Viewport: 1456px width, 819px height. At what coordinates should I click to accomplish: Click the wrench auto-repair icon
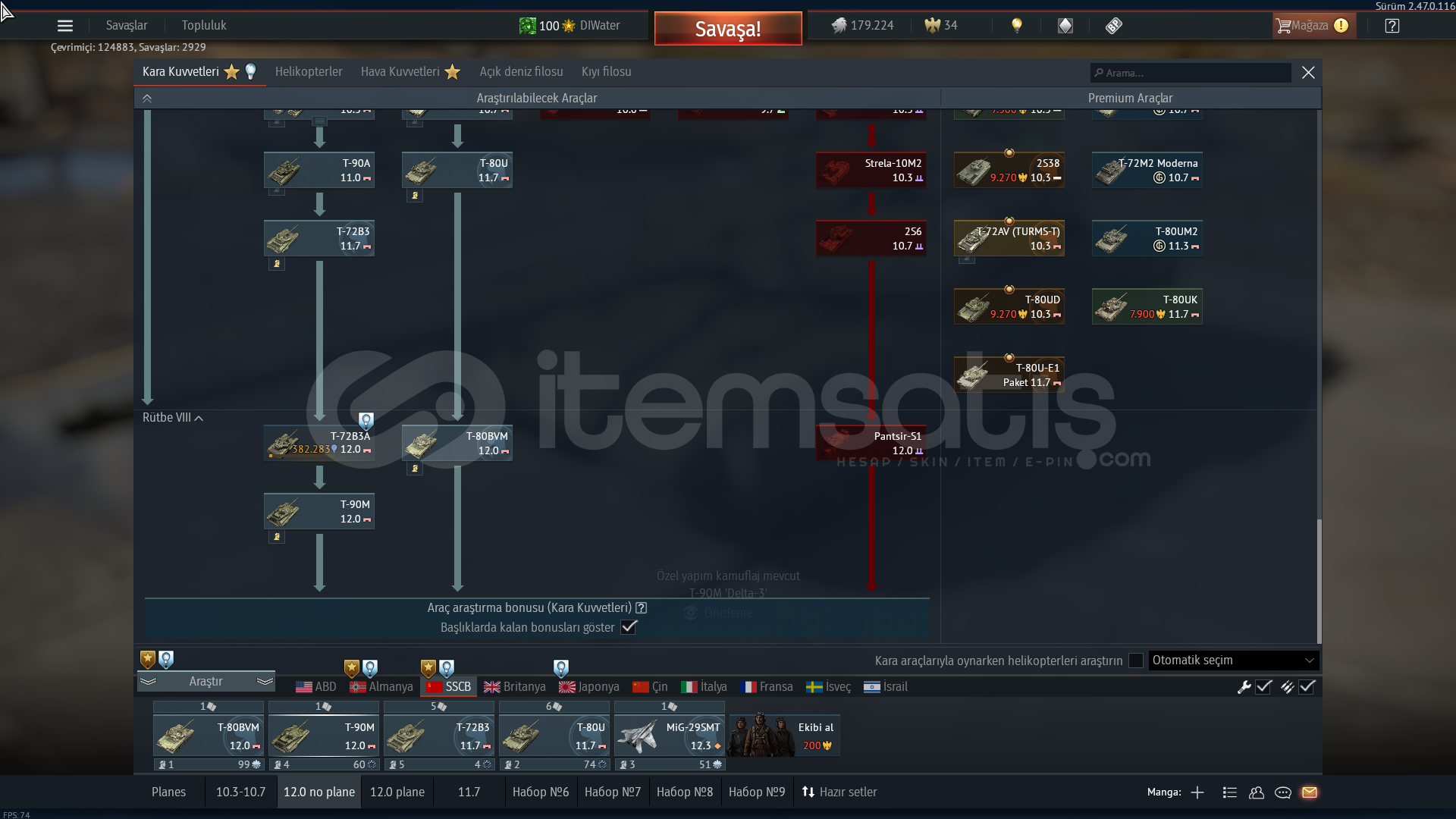1244,687
